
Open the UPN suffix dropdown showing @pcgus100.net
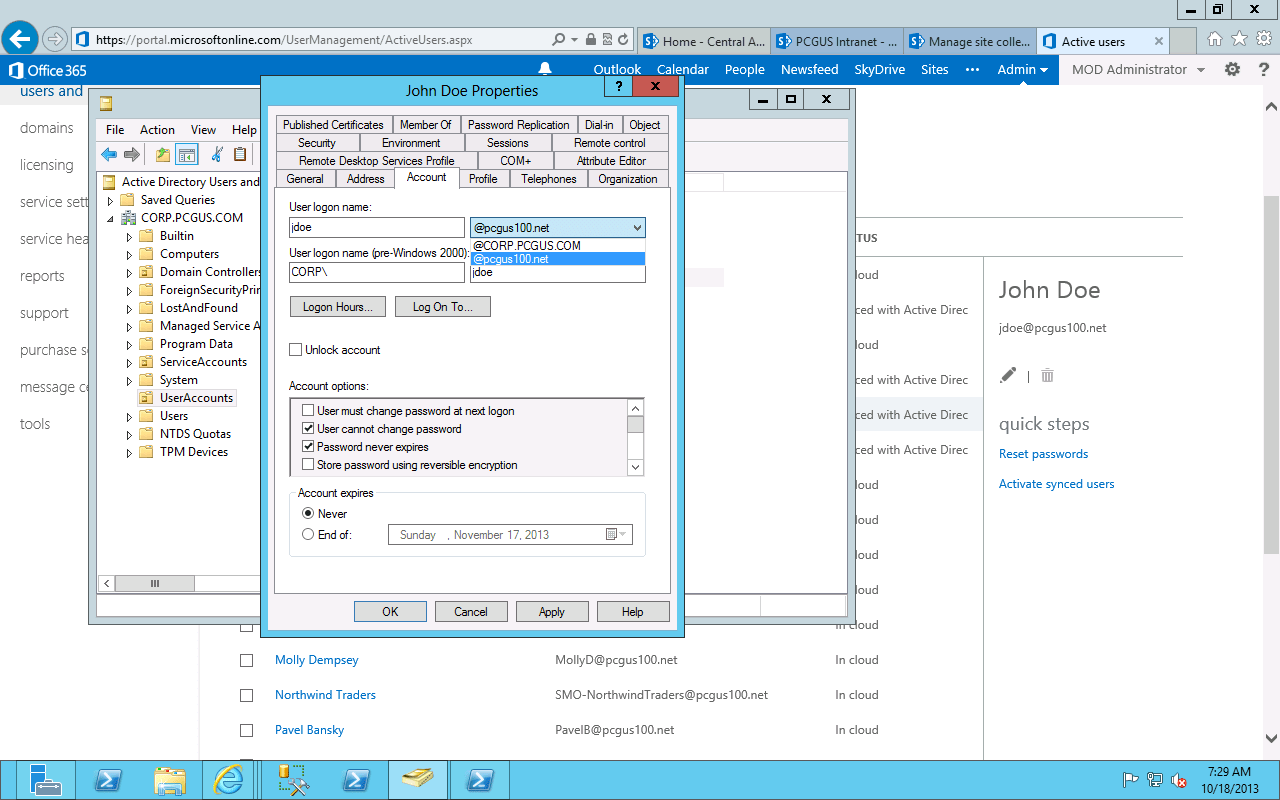638,227
